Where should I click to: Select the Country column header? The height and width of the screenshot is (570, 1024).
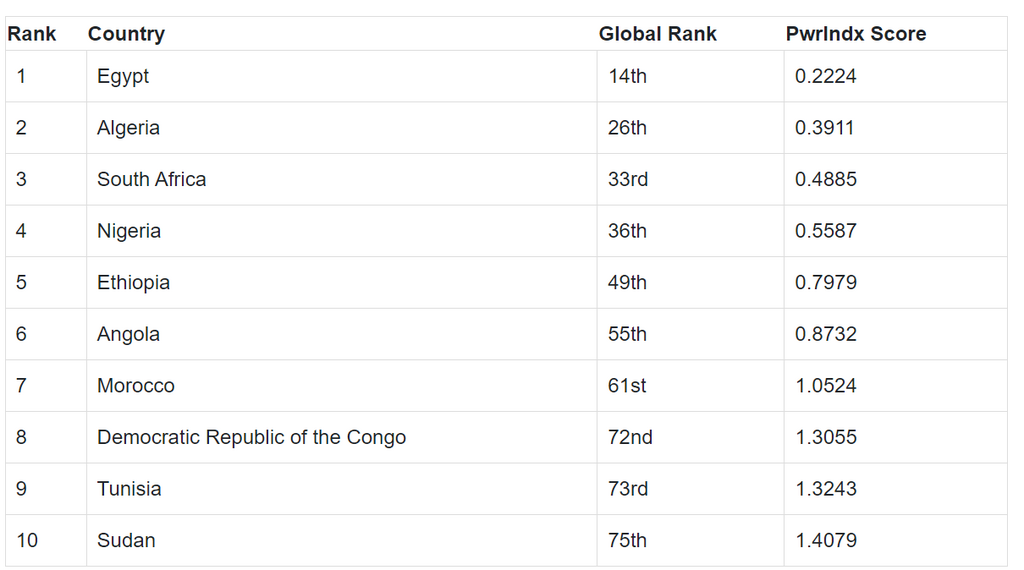click(x=126, y=34)
